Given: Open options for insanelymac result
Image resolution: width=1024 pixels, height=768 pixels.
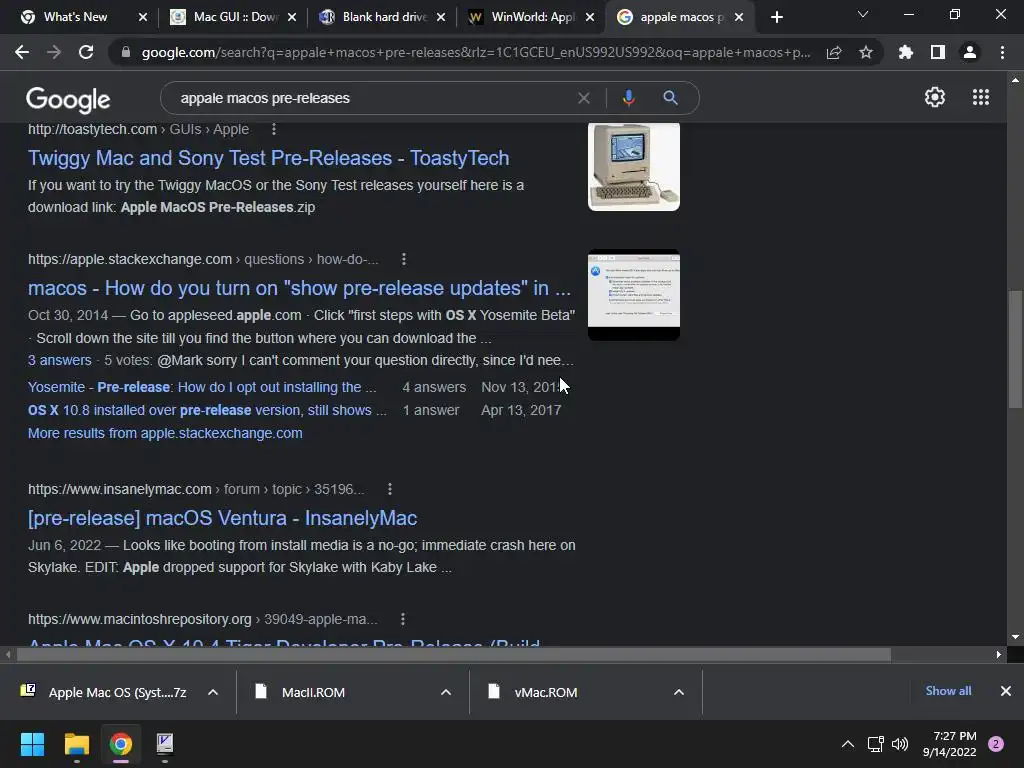Looking at the screenshot, I should click(390, 489).
